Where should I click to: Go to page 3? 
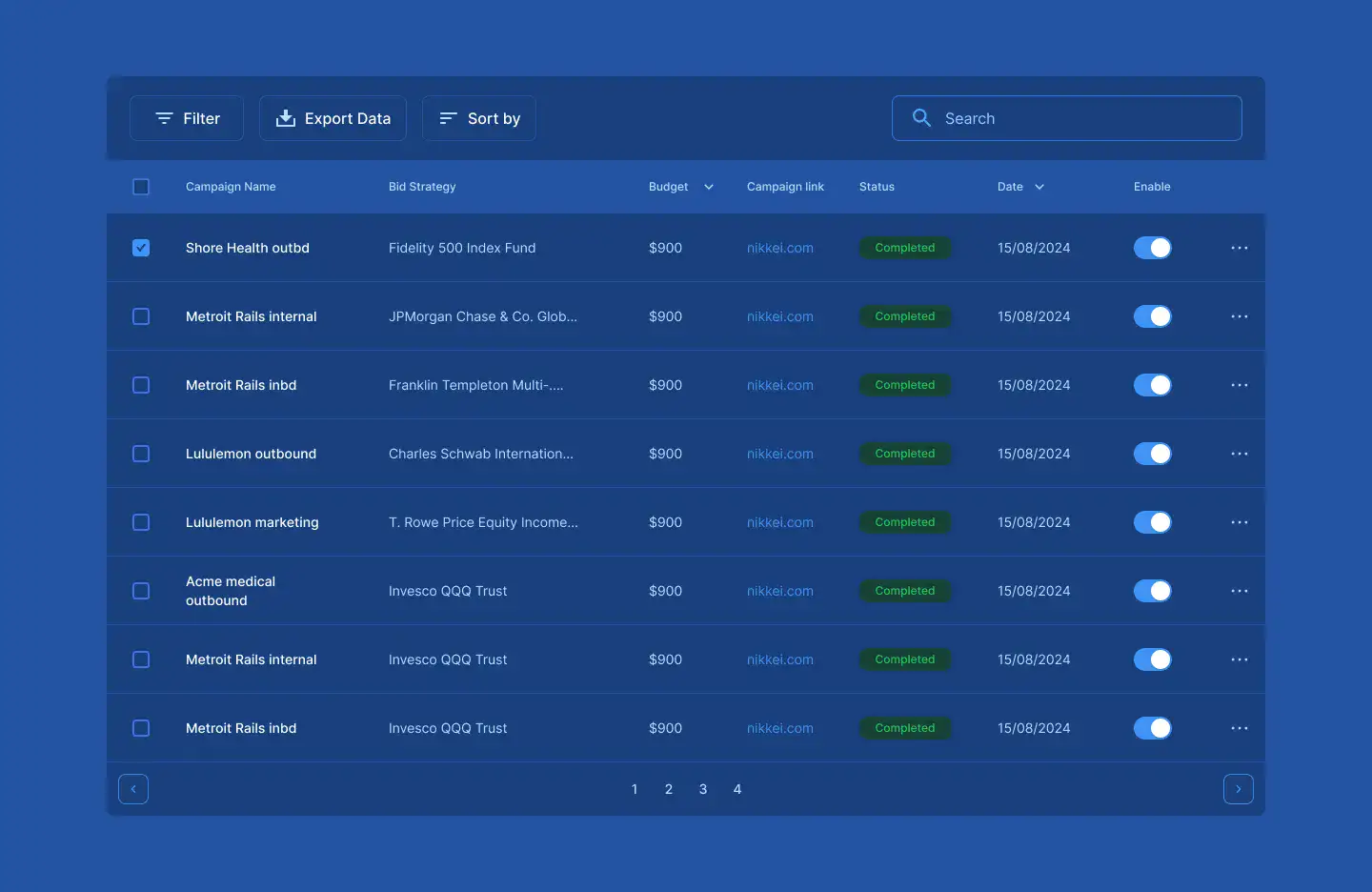[x=703, y=789]
